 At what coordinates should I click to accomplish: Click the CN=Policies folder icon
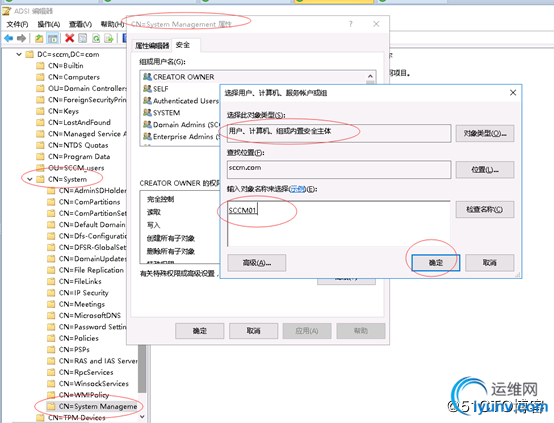pos(51,338)
